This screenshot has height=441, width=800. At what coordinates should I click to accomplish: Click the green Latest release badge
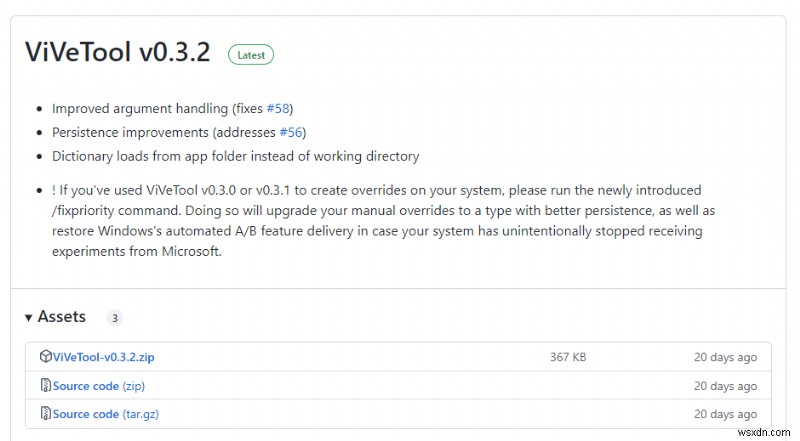(250, 55)
